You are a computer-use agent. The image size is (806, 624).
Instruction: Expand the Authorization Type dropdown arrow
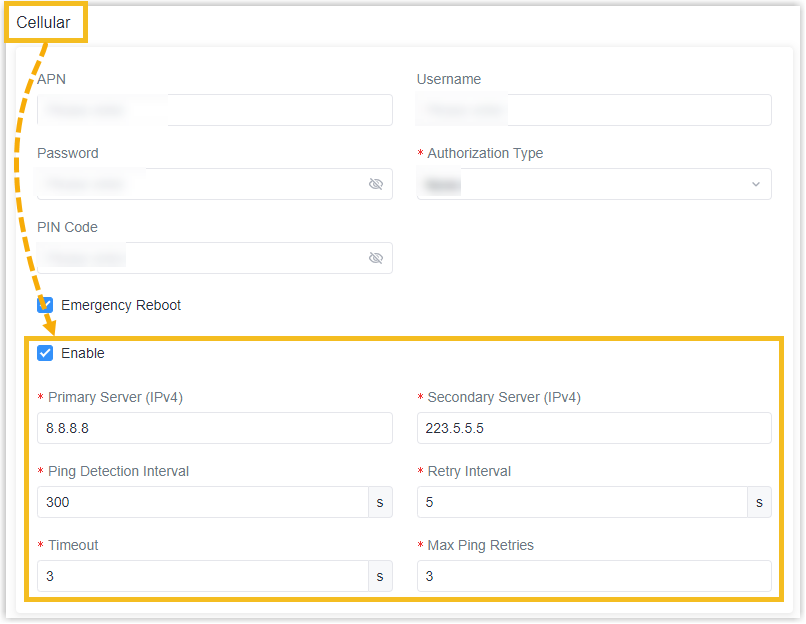755,184
